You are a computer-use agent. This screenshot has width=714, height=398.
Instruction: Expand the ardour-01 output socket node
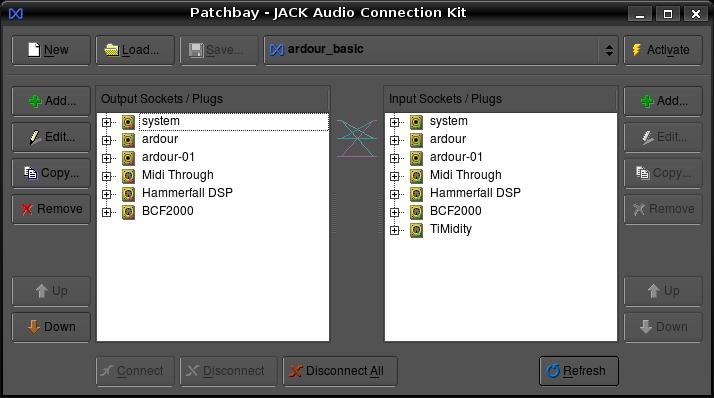coord(107,158)
